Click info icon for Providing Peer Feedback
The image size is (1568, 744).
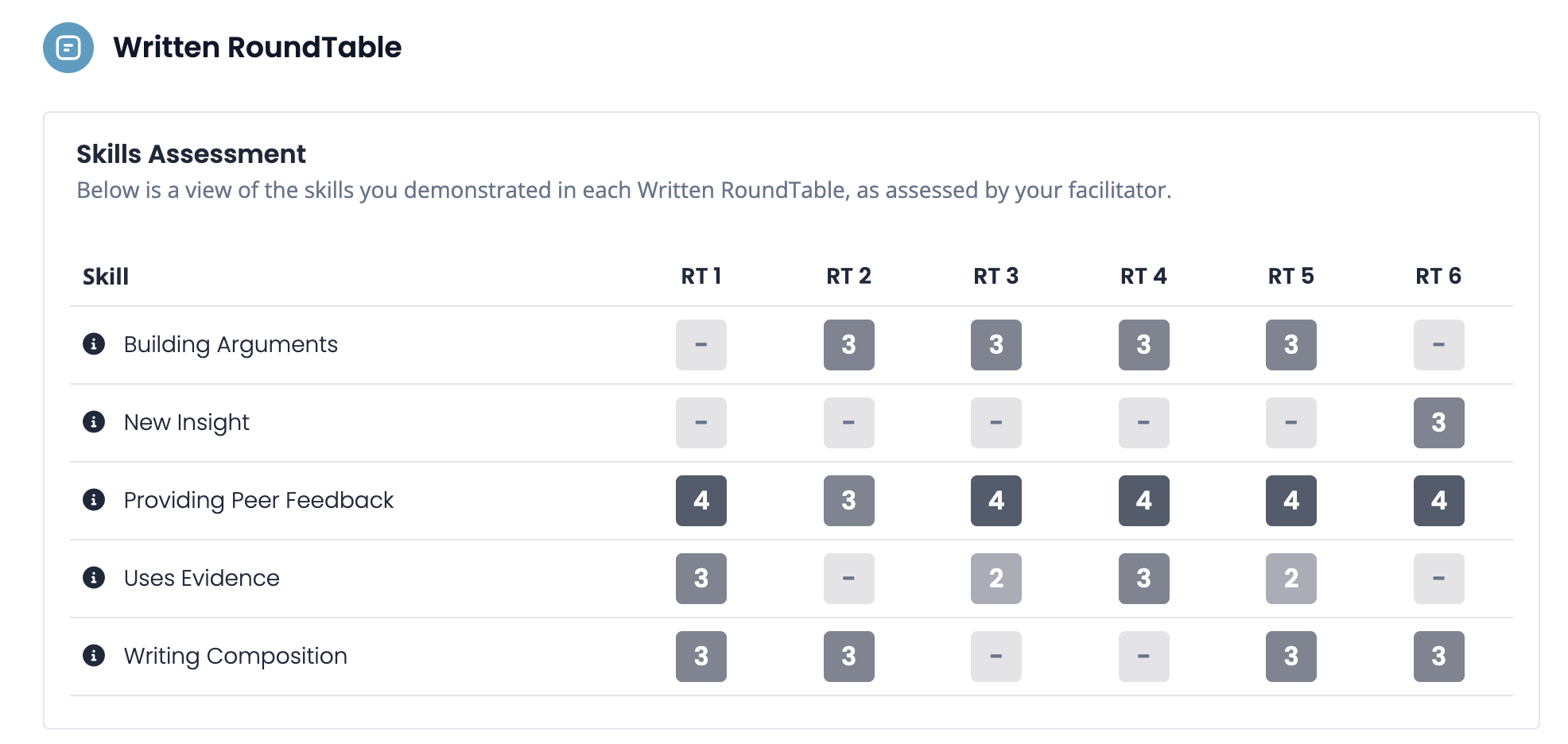pyautogui.click(x=94, y=500)
